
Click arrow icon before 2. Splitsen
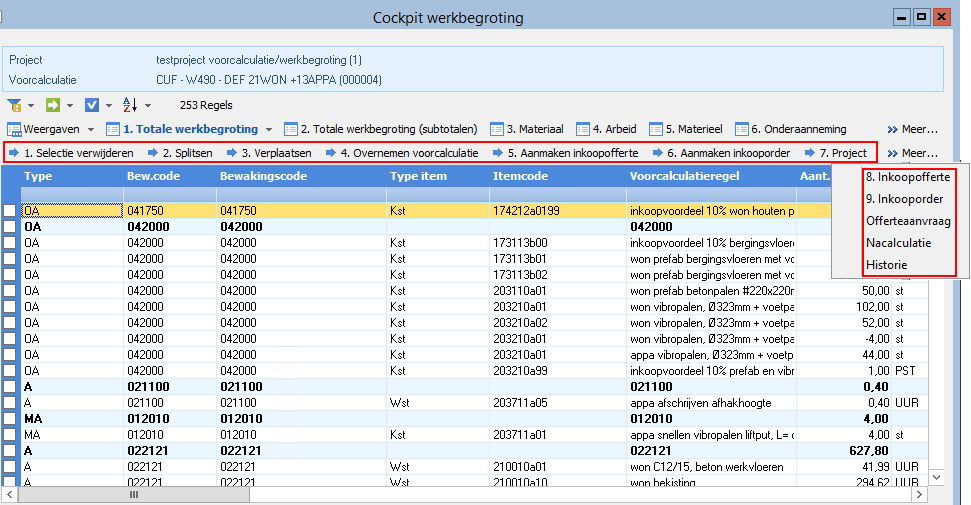pos(153,153)
